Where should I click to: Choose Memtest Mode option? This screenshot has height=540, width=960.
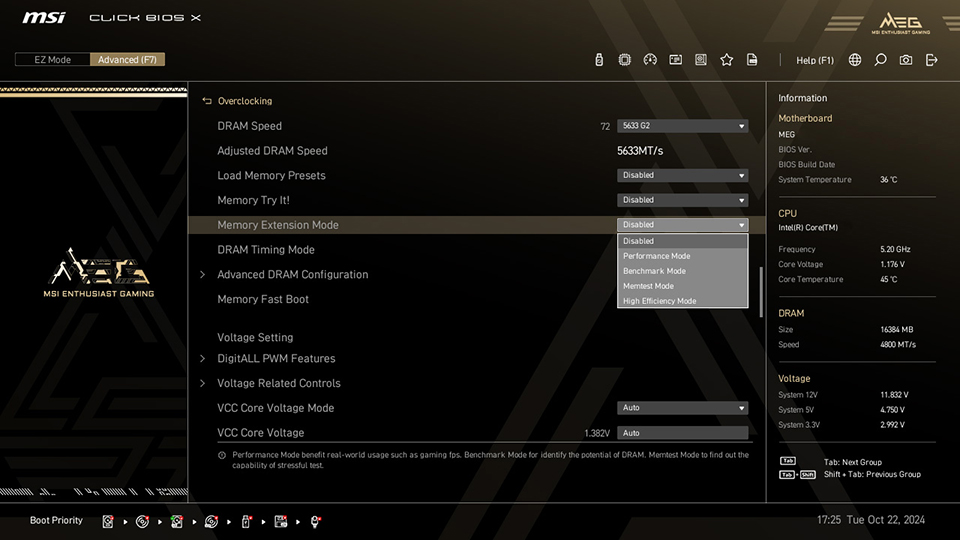click(x=683, y=286)
